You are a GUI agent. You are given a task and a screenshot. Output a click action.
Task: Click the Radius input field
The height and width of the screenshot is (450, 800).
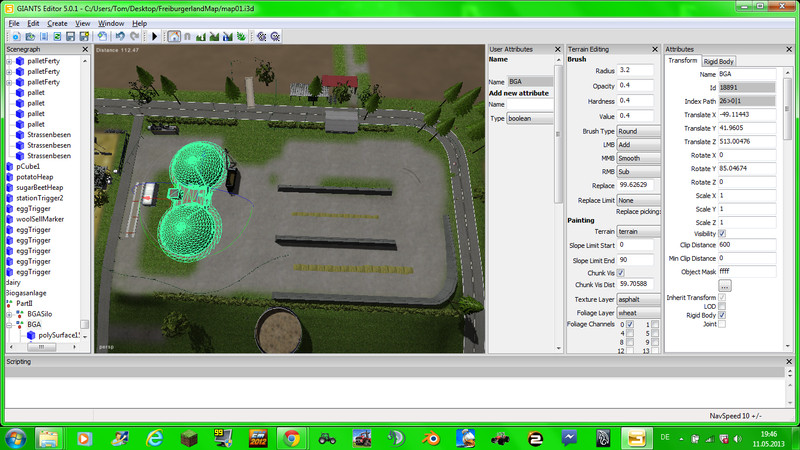click(635, 70)
